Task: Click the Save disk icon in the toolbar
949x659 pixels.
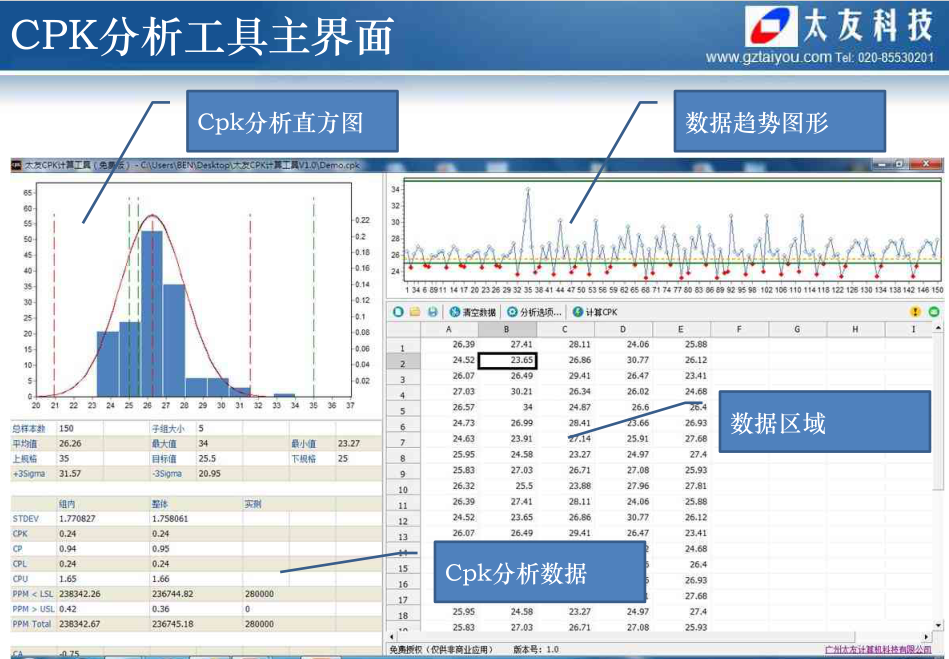Action: 432,312
